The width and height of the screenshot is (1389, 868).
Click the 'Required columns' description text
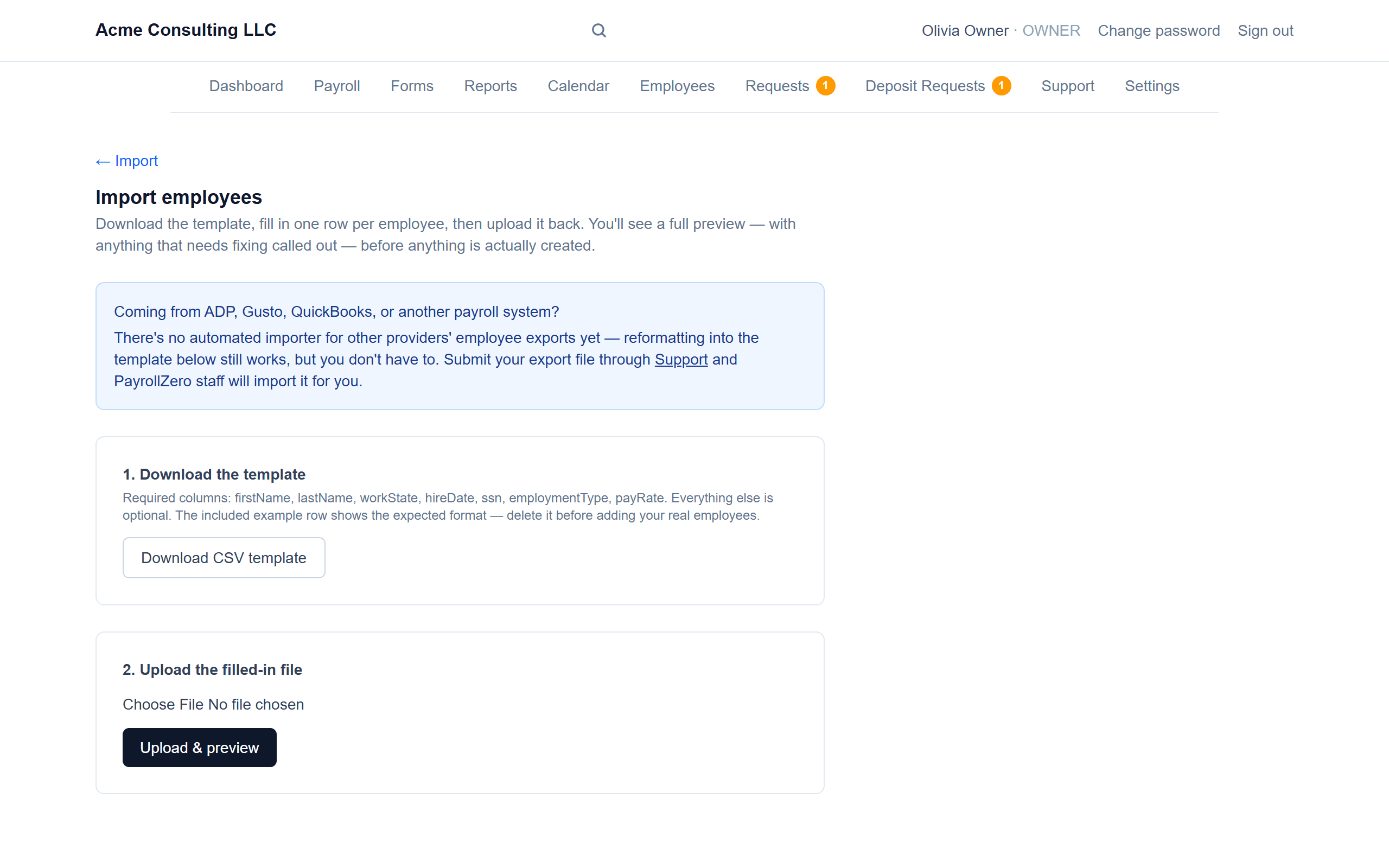448,506
